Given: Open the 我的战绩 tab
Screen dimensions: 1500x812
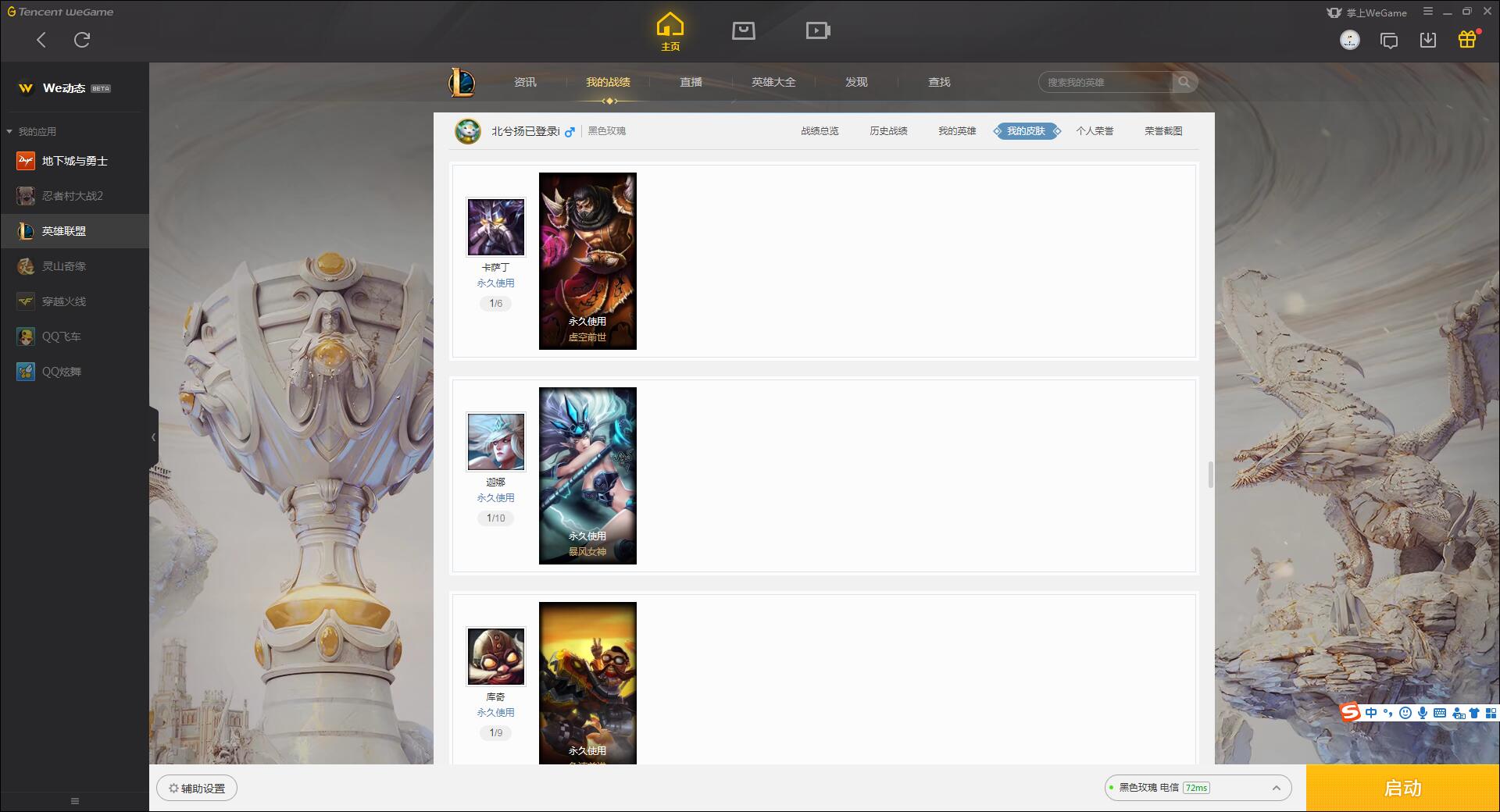Looking at the screenshot, I should (608, 82).
